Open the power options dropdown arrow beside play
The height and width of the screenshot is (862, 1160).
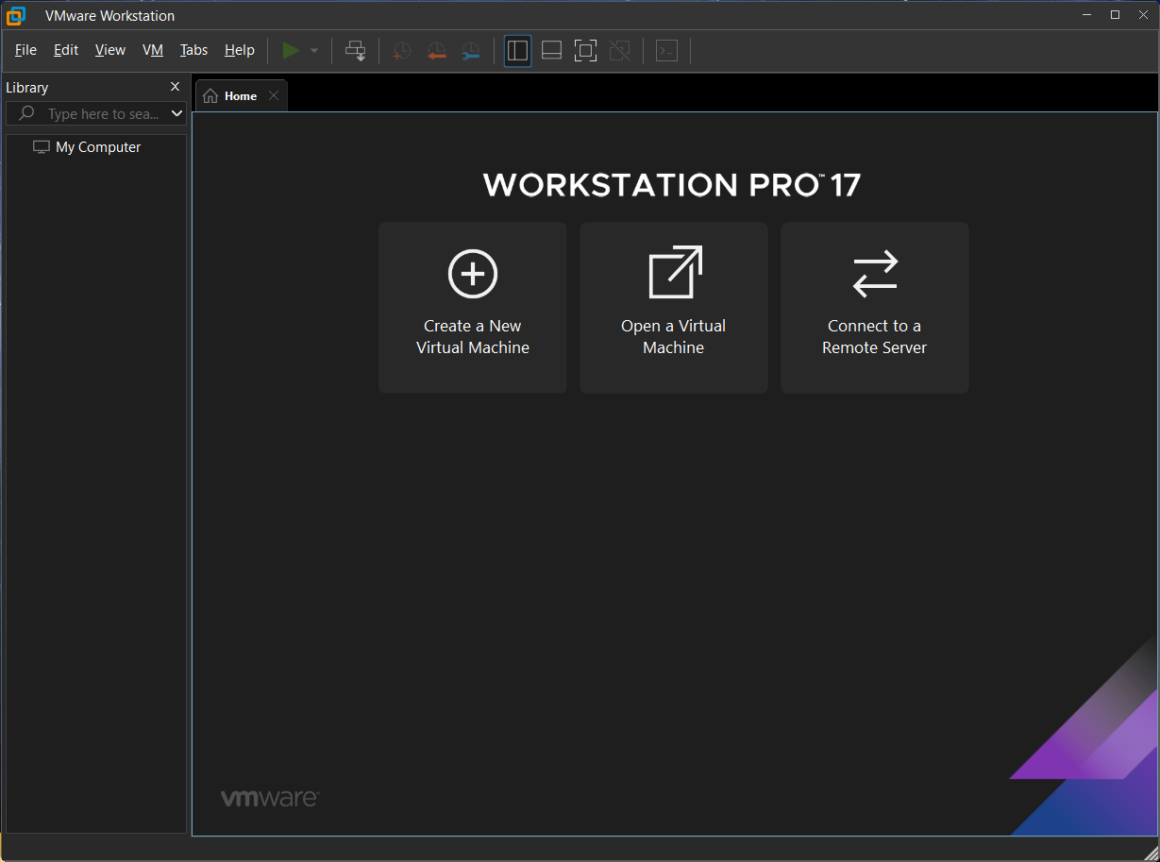pos(314,50)
